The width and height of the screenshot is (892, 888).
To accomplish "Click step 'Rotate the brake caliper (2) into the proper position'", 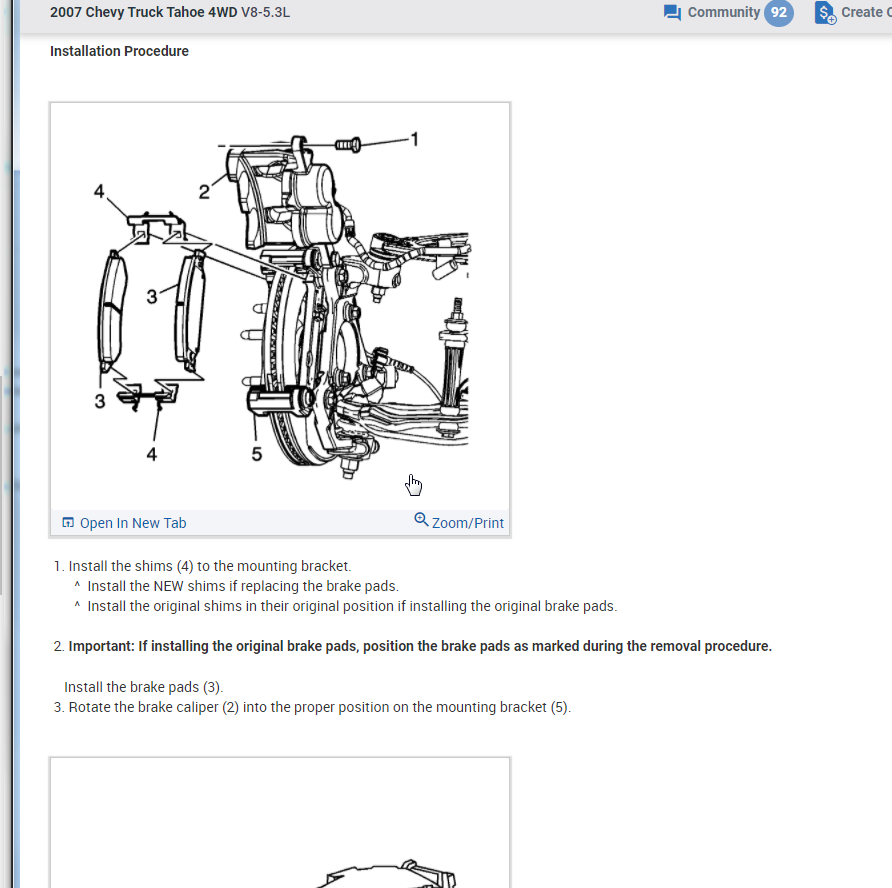I will (320, 707).
